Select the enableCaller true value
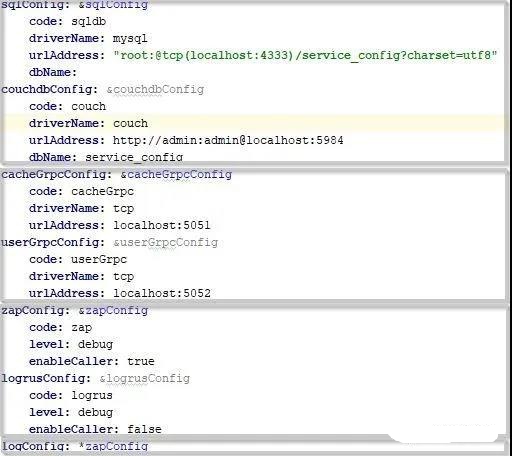 coord(141,362)
